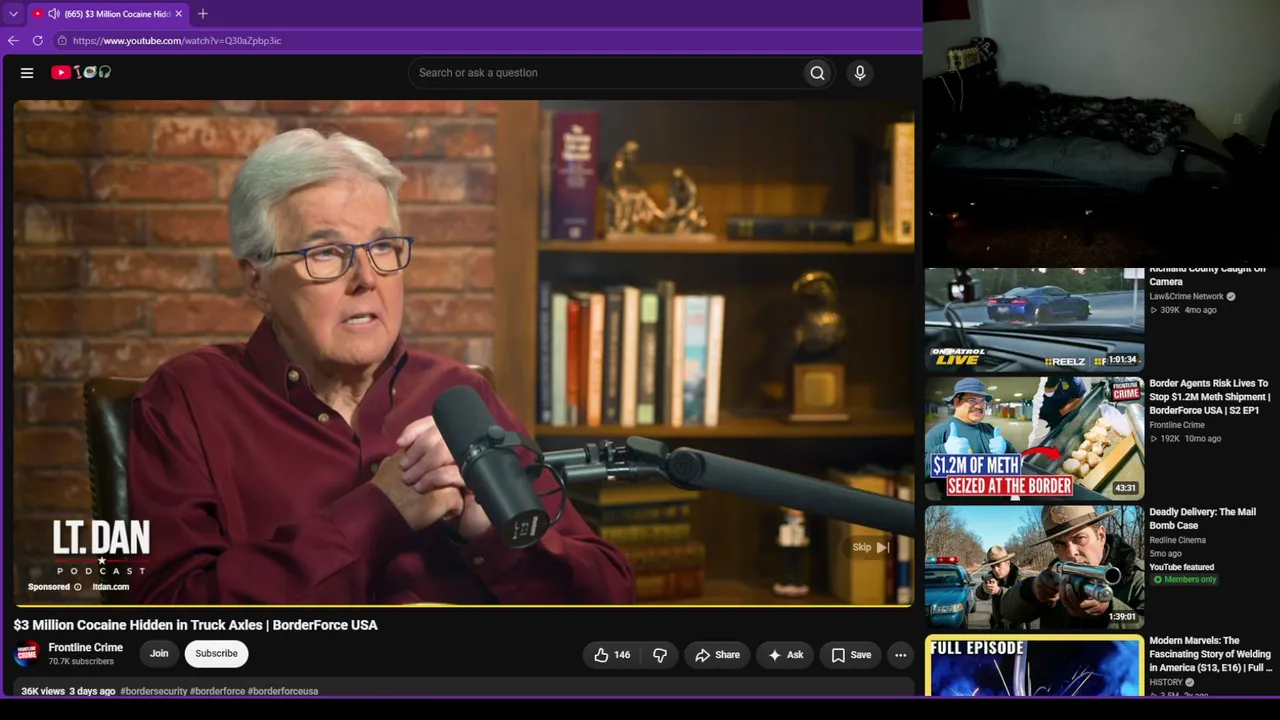Open the Frontline Crime channel name link

tap(86, 648)
